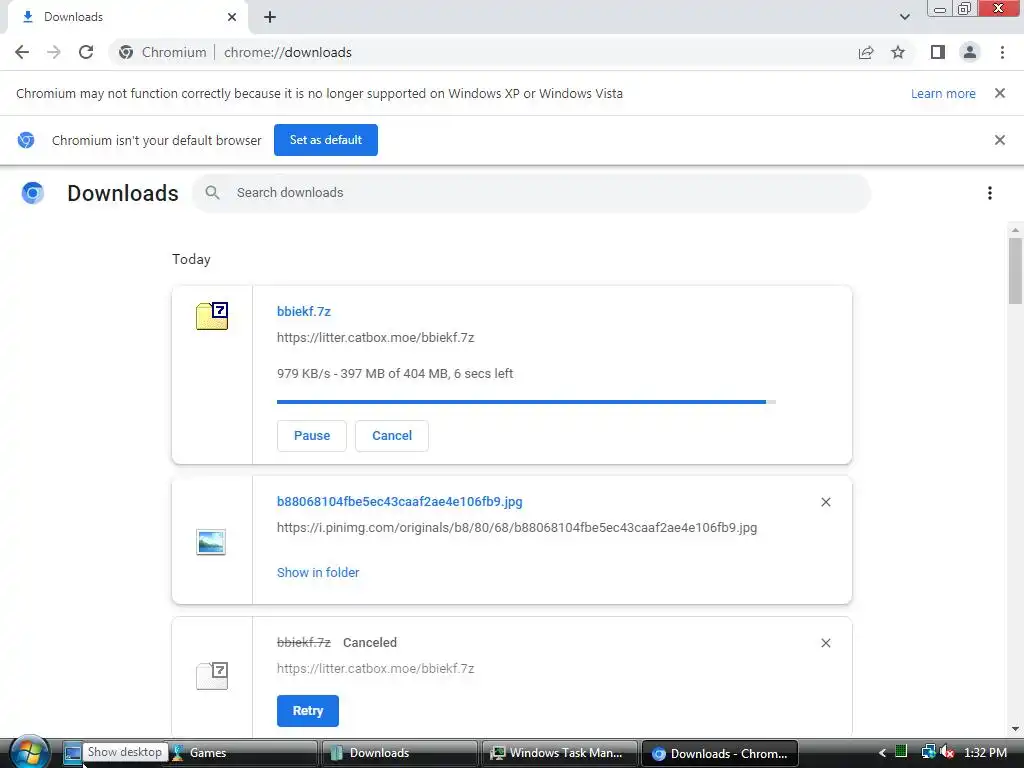
Task: Click the i.pinimg.com source URL text
Action: tap(517, 528)
